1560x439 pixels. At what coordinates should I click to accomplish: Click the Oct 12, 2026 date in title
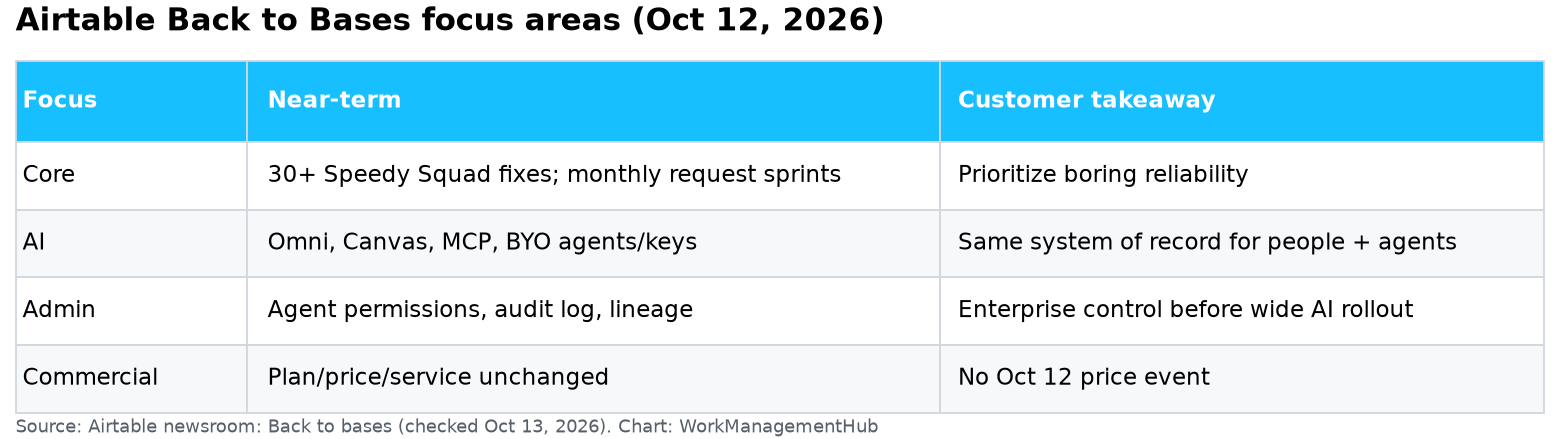pyautogui.click(x=758, y=21)
